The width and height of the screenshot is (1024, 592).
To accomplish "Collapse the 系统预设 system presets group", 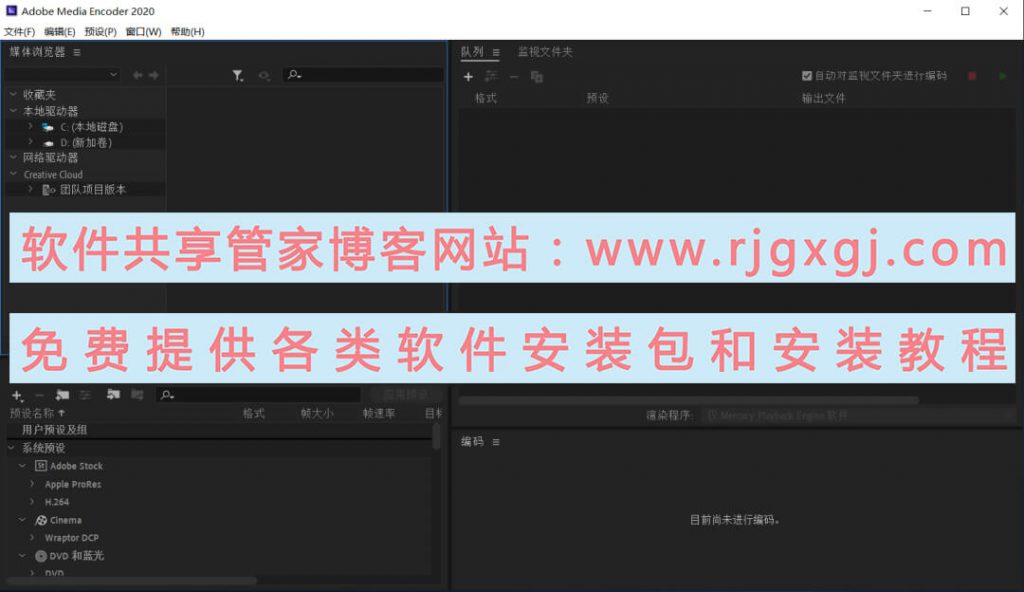I will 11,448.
